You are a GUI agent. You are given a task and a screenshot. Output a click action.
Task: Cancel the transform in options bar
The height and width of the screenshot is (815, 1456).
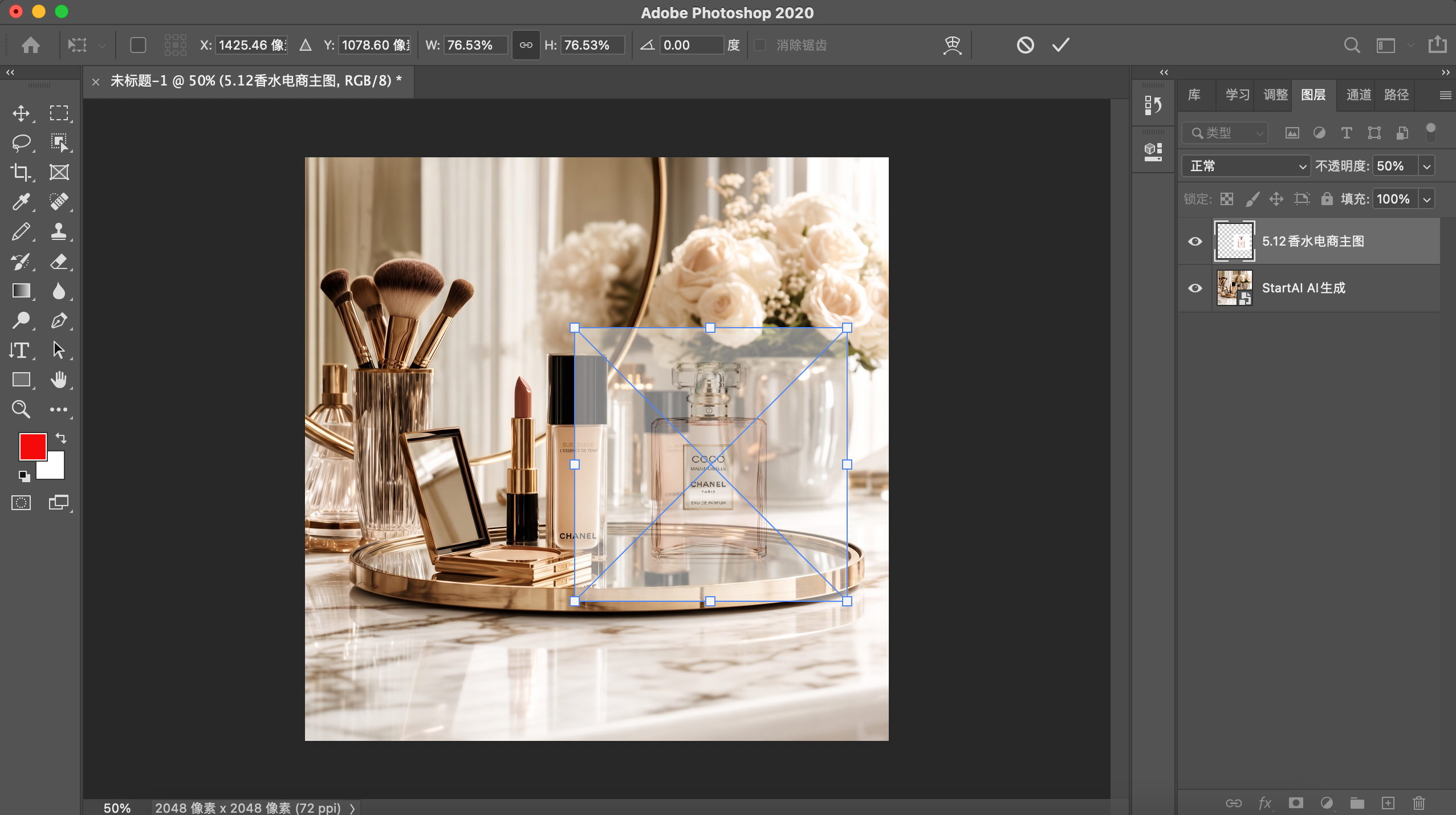click(1025, 45)
